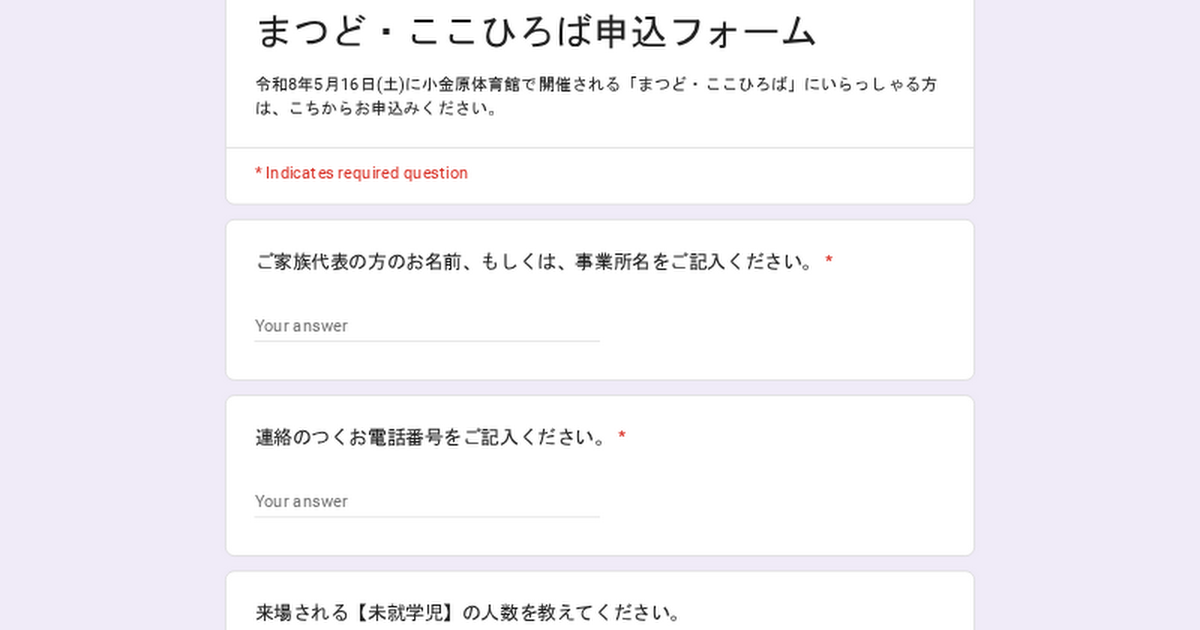Click the form title まつど・ここひろば申込フォーム

coord(537,32)
